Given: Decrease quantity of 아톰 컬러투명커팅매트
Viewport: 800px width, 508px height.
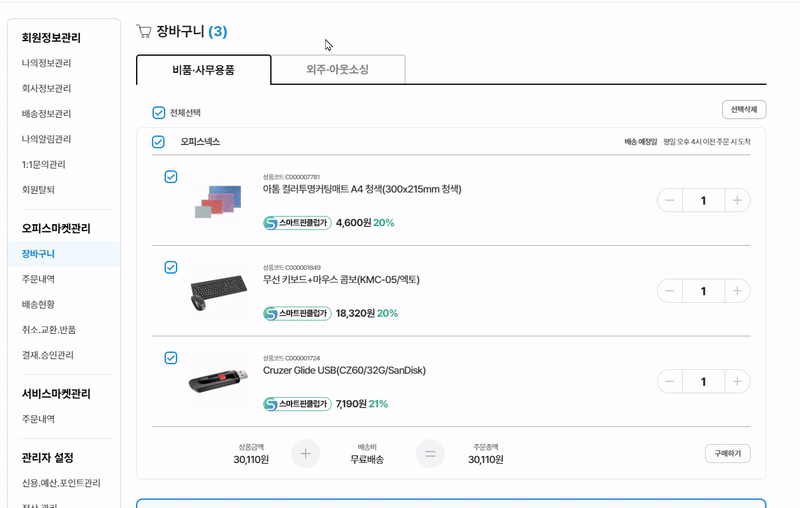Looking at the screenshot, I should (670, 201).
